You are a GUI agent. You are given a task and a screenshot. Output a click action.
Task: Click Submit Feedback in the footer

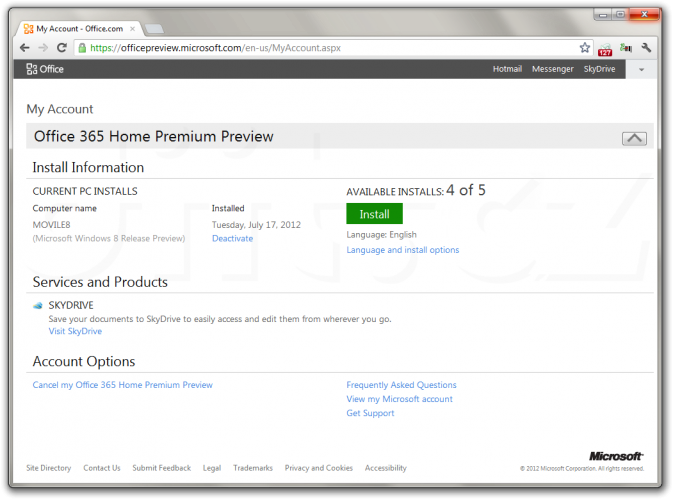(161, 468)
